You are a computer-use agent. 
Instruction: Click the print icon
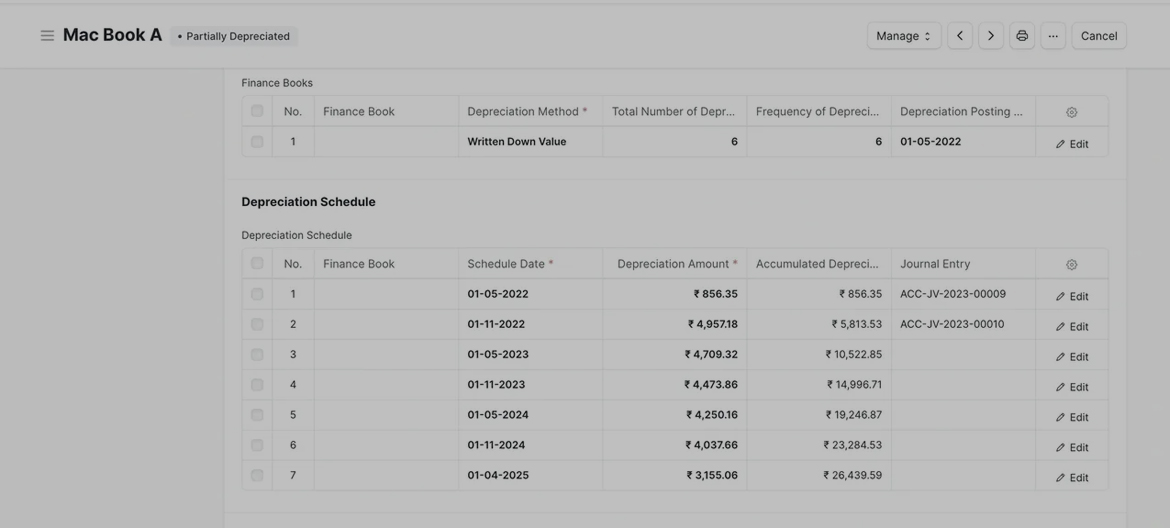click(x=1021, y=36)
